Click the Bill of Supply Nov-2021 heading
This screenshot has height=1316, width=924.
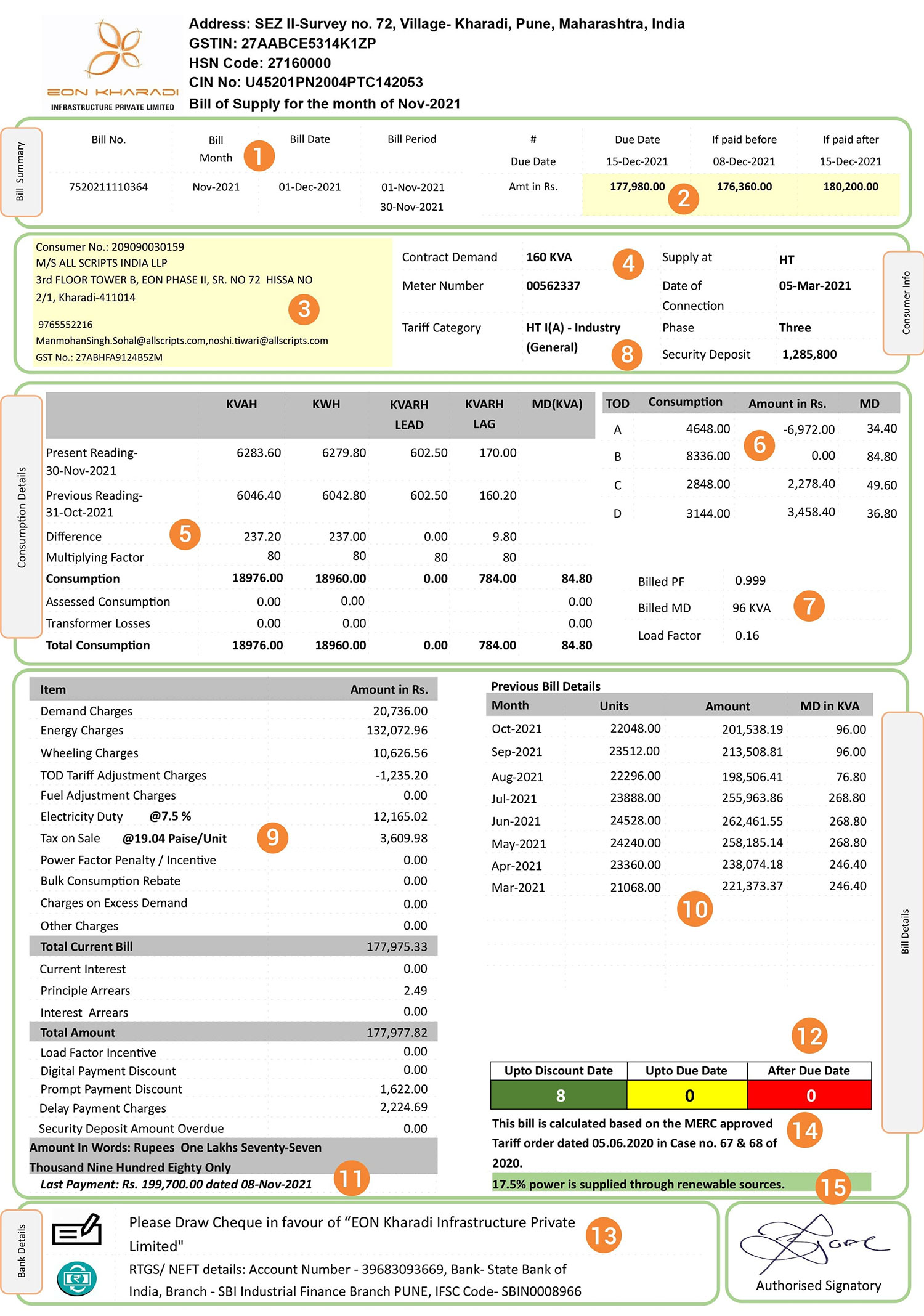coord(325,104)
